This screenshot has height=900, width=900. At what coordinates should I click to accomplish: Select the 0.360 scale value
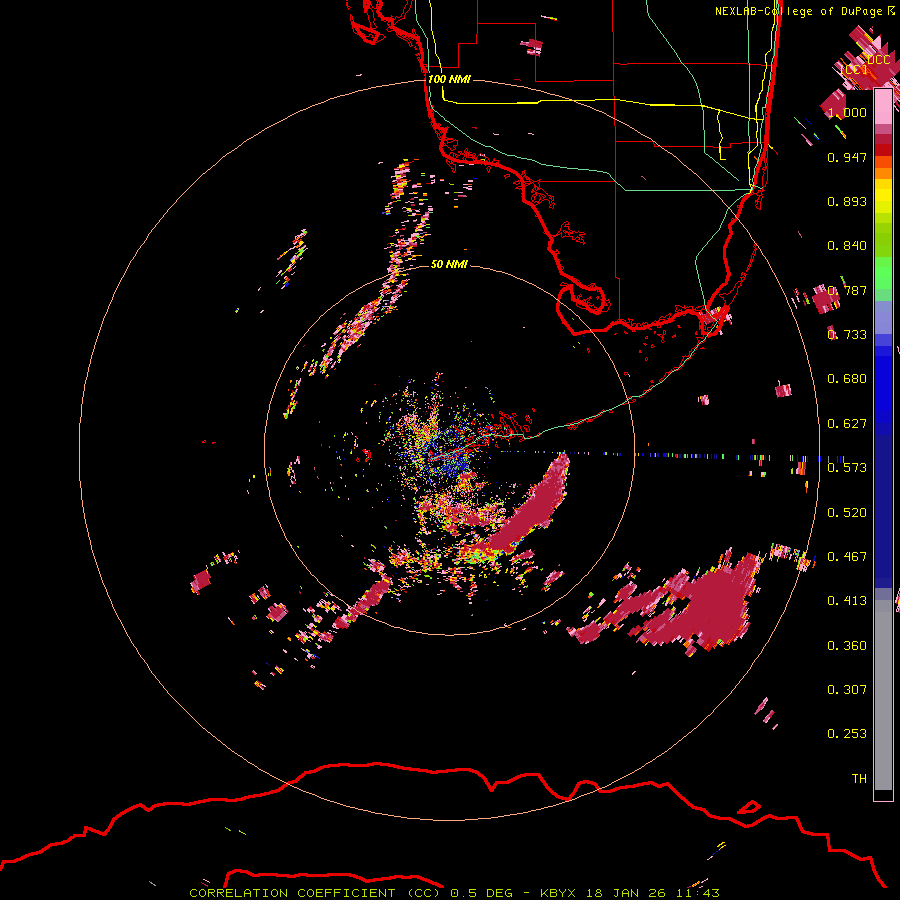tap(847, 646)
